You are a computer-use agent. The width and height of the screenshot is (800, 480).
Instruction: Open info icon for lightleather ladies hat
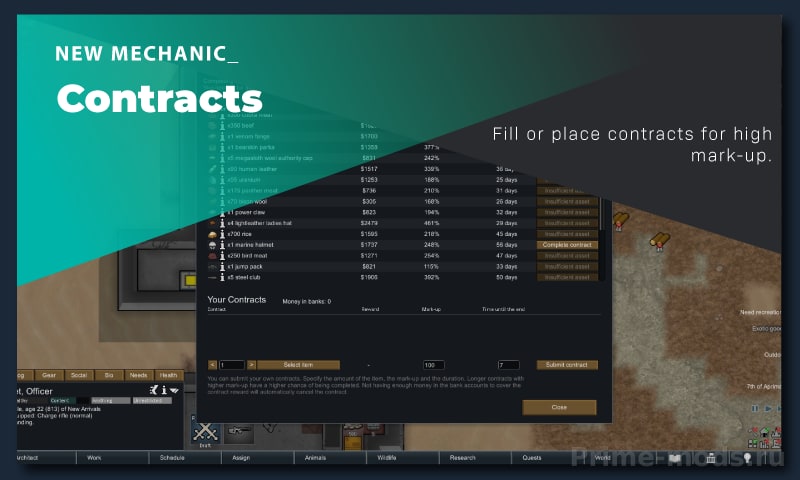(x=222, y=223)
